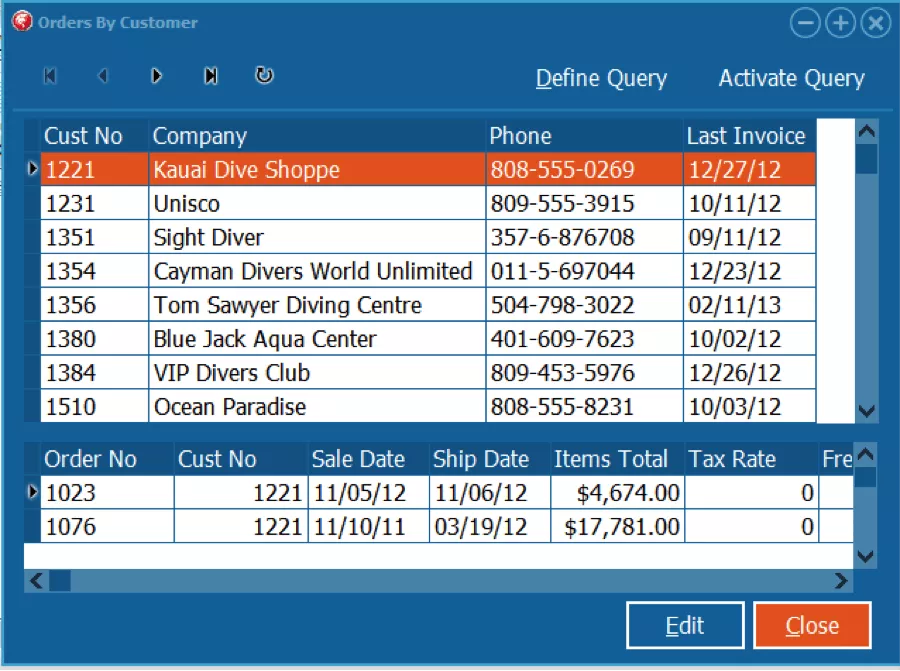
Task: Click row indicator beside order 1023
Action: 32,492
